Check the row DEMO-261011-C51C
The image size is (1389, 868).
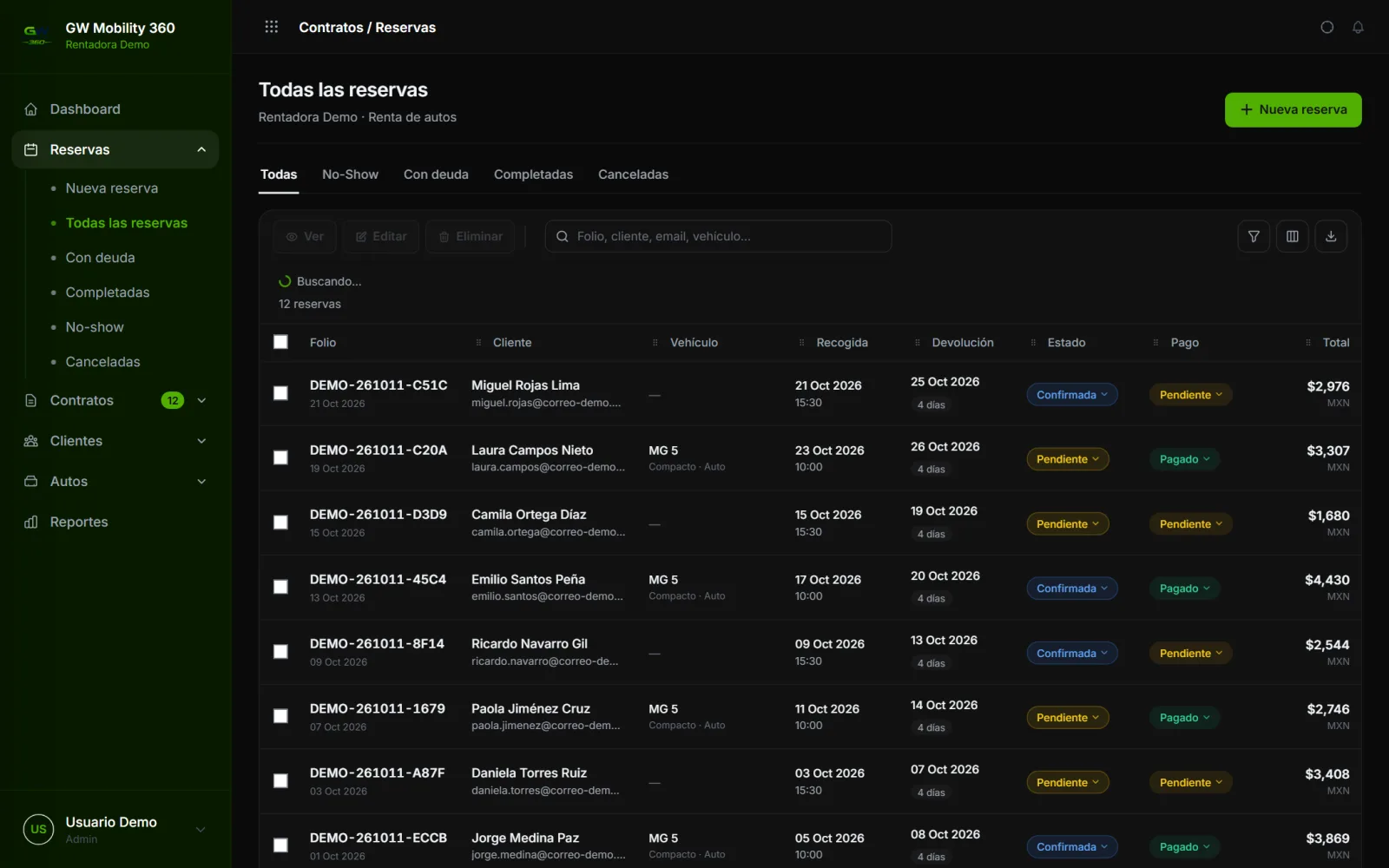[x=280, y=393]
